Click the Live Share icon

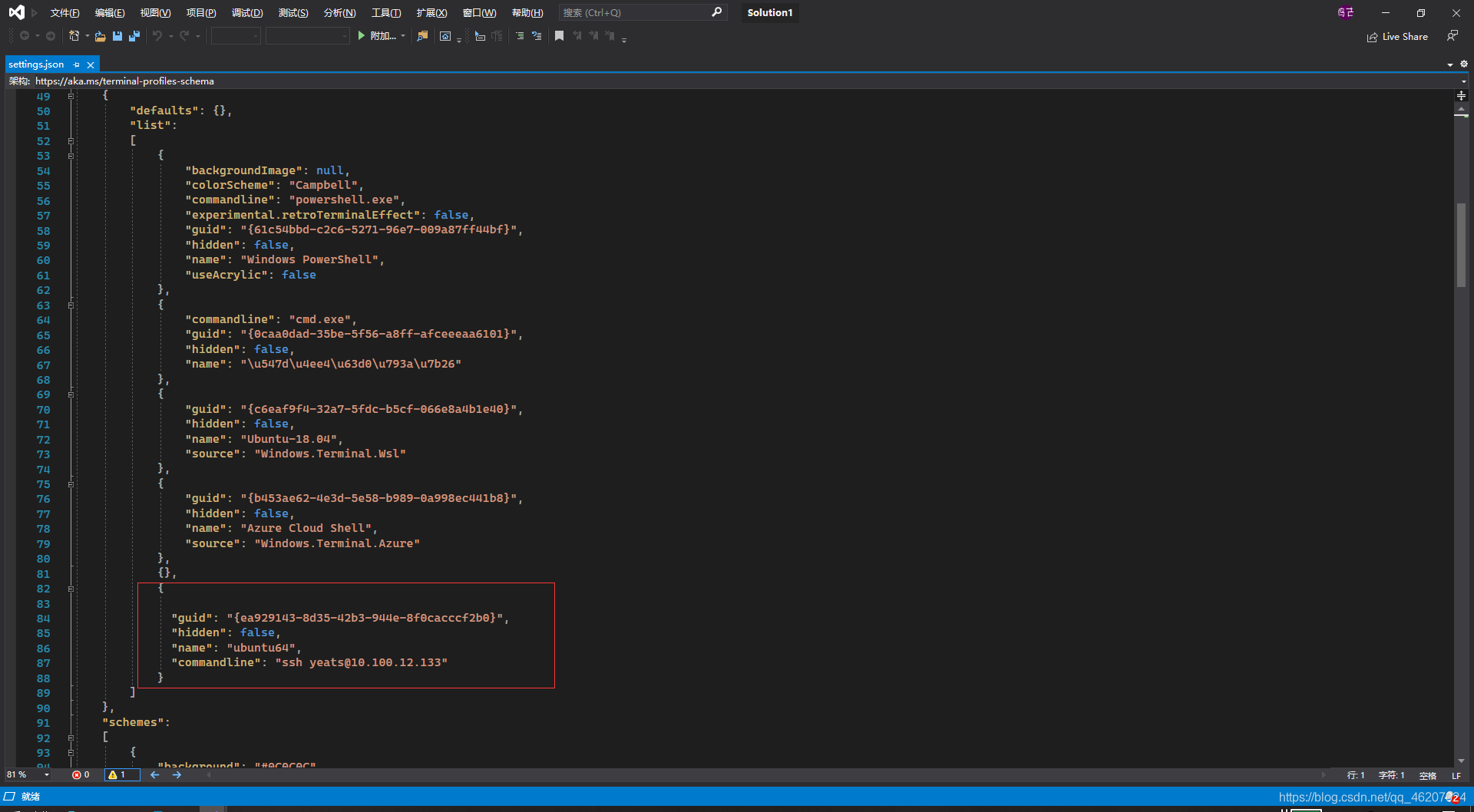1372,37
